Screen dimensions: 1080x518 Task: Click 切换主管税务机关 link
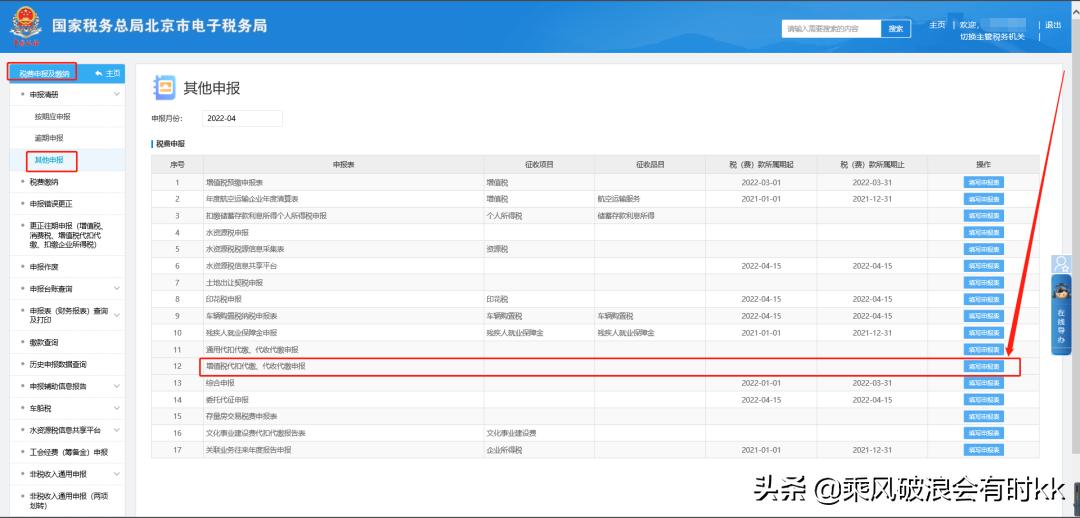993,37
